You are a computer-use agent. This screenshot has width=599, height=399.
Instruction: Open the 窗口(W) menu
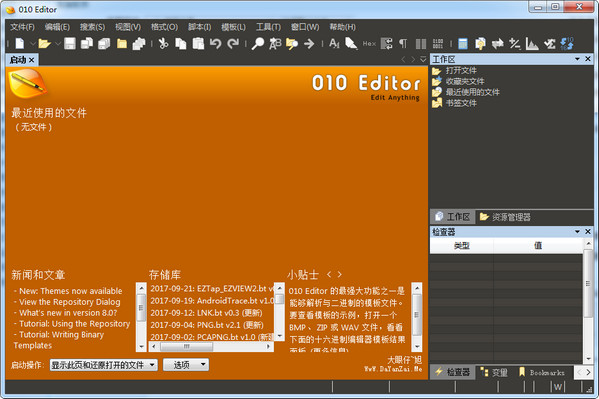[305, 27]
